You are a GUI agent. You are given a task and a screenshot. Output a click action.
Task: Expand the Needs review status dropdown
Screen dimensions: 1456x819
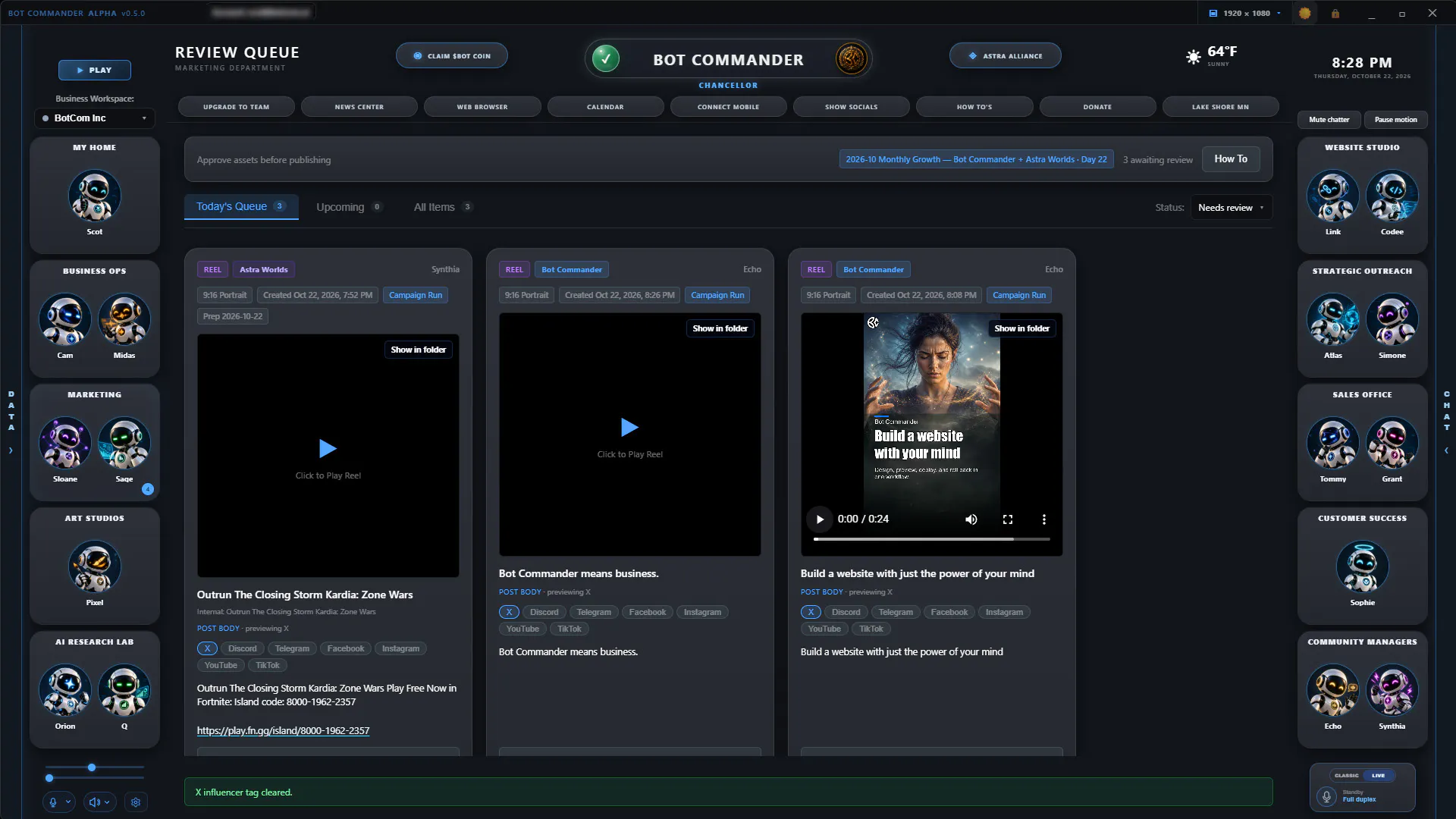[x=1231, y=208]
